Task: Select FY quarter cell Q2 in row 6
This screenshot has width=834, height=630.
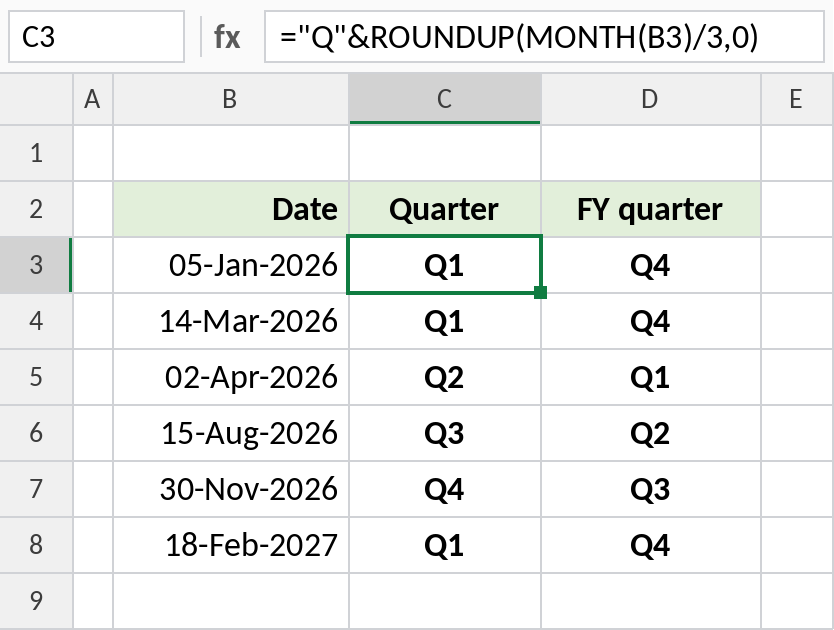Action: (651, 433)
